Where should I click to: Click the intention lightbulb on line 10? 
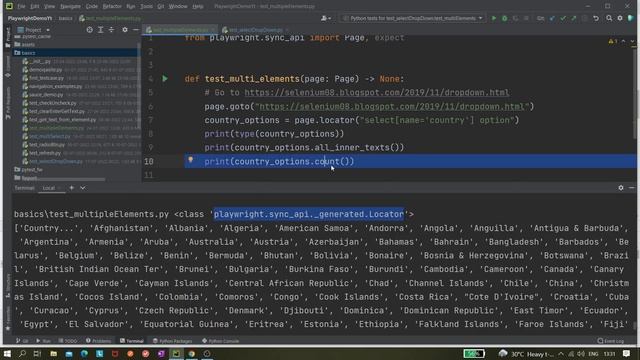[x=190, y=160]
